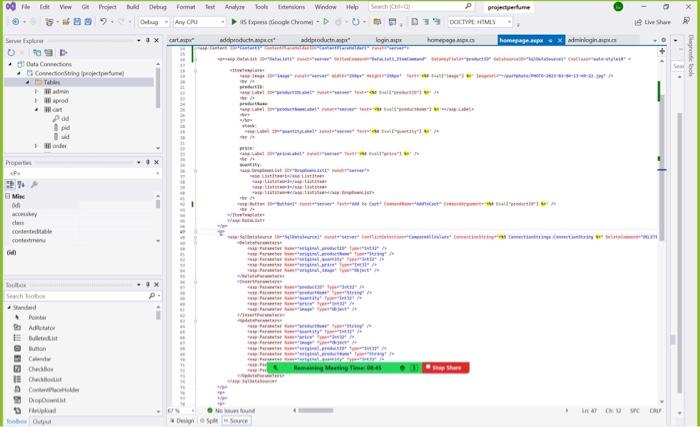Open the IIS Express browser dropdown arrow
Viewport: 700px width, 427px height.
(317, 21)
